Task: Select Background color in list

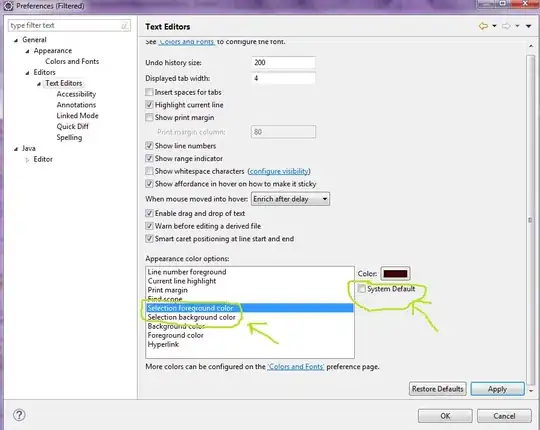Action: (x=250, y=326)
